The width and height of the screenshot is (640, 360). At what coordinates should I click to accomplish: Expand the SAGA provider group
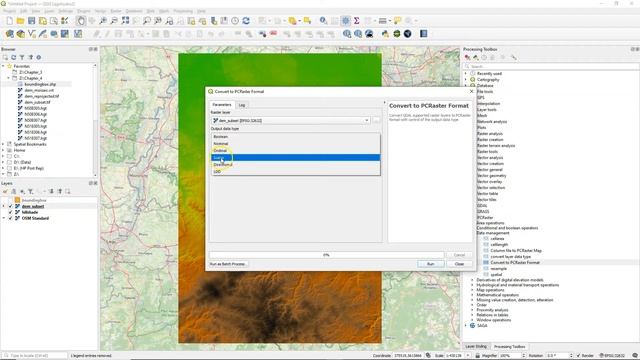coord(466,326)
